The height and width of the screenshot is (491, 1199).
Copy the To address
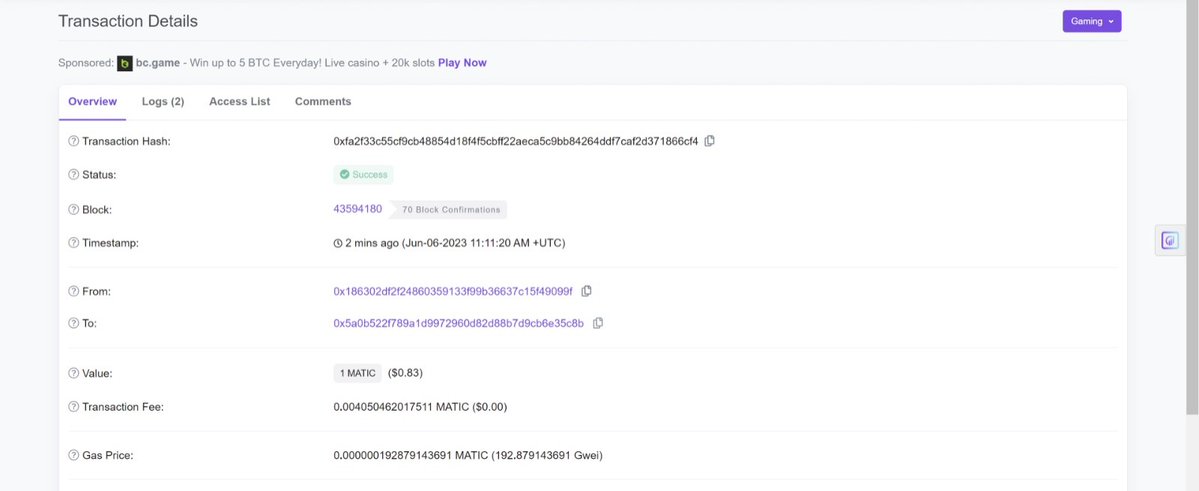coord(598,323)
